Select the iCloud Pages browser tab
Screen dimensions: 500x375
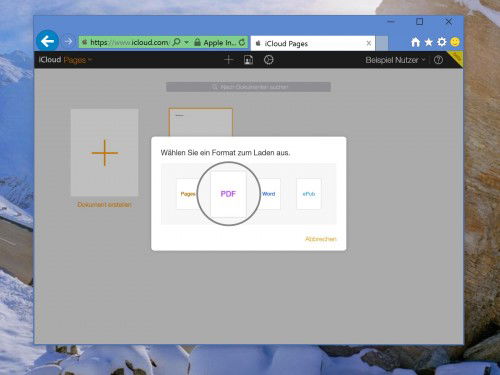313,43
